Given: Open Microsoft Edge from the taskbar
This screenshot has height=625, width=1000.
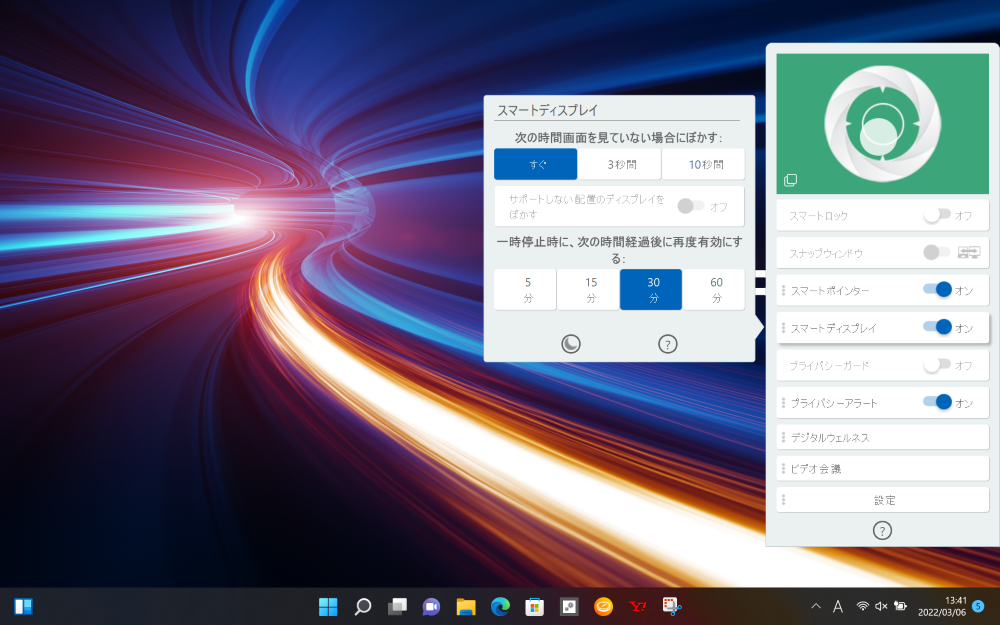Looking at the screenshot, I should point(500,606).
